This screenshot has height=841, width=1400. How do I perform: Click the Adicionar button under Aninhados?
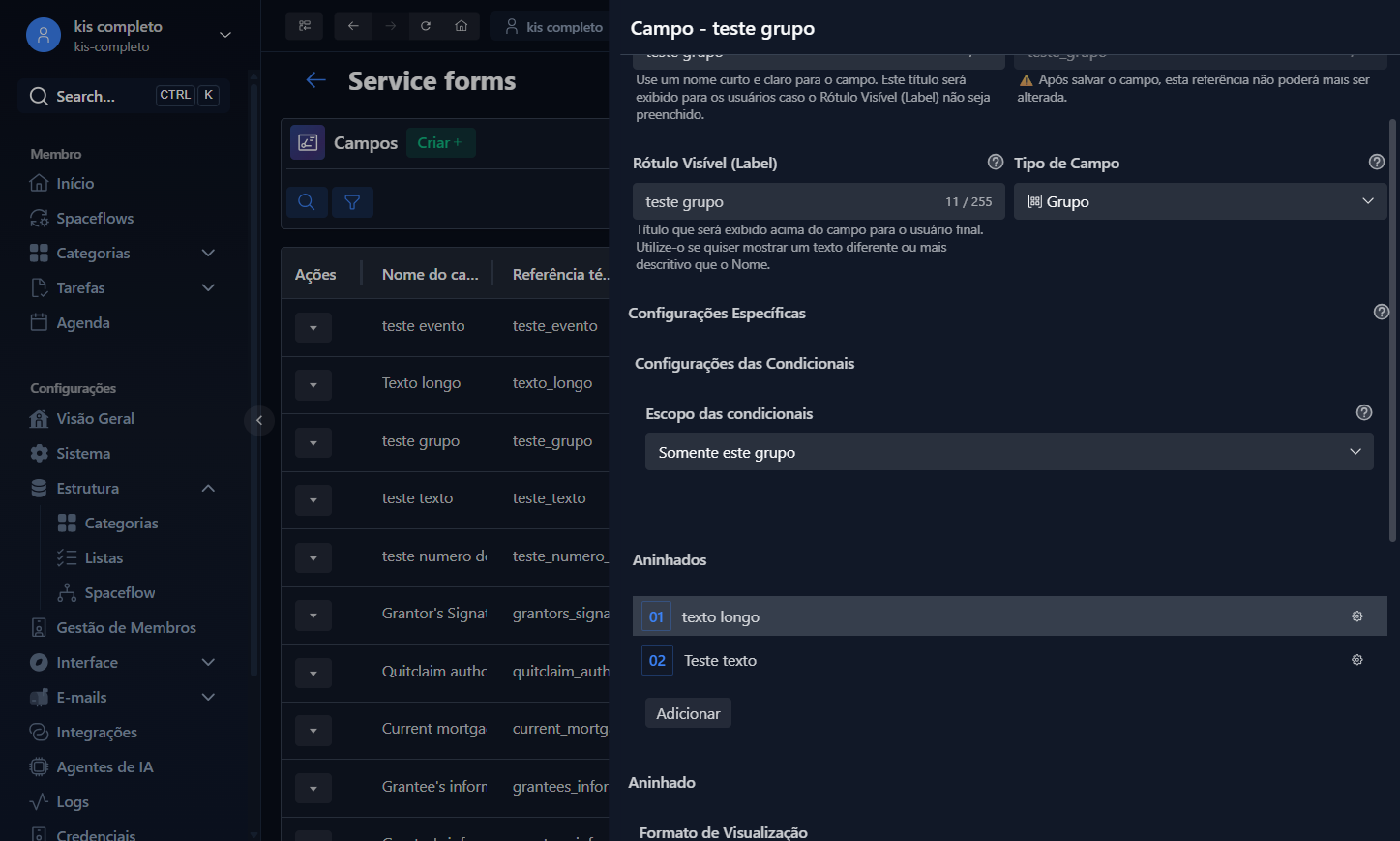(688, 713)
